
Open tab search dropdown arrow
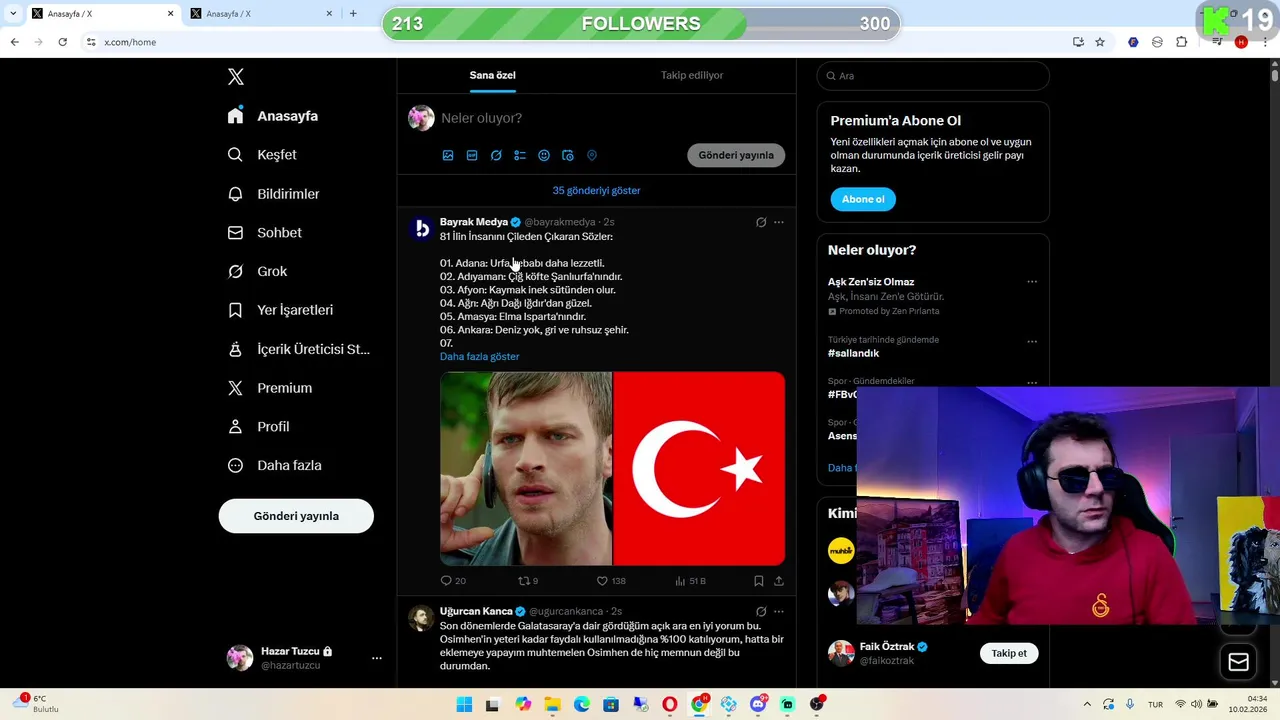12,14
